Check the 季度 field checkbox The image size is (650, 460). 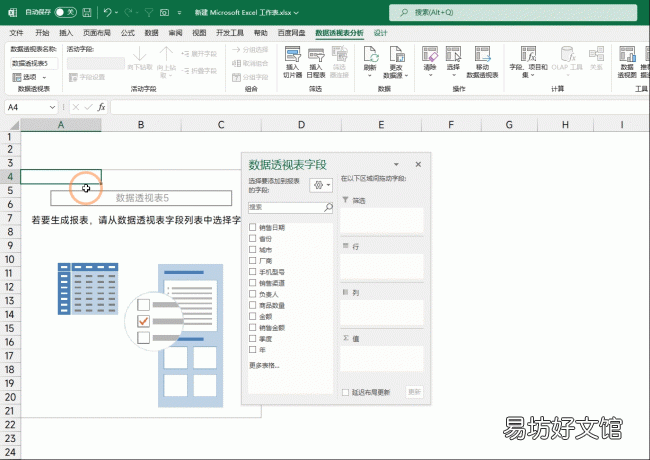(x=252, y=339)
